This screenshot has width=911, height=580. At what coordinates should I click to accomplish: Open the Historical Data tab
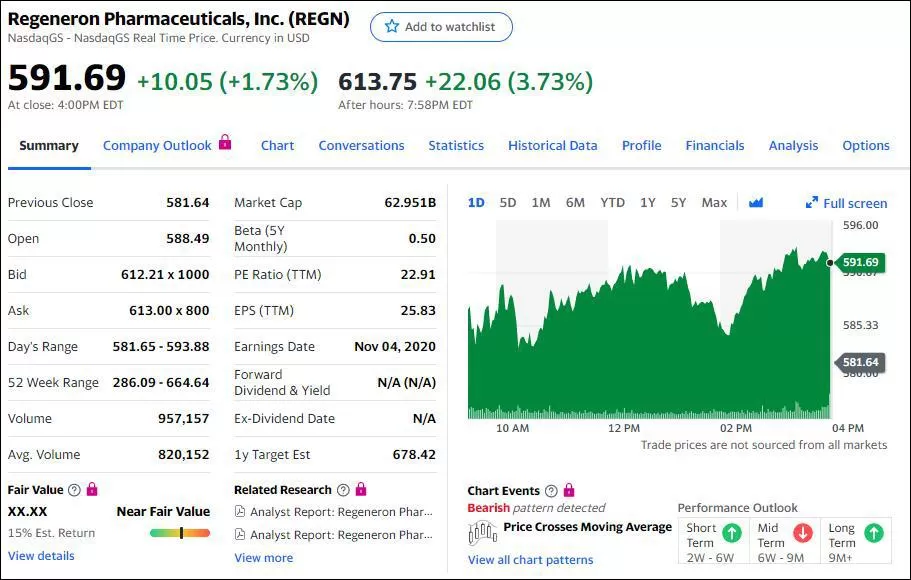pyautogui.click(x=553, y=145)
